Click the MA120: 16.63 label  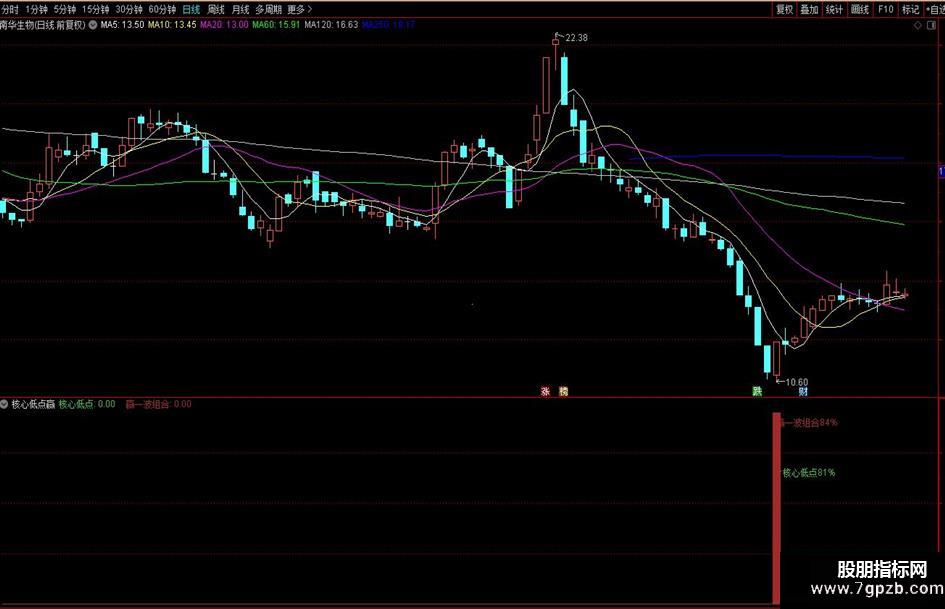click(331, 25)
